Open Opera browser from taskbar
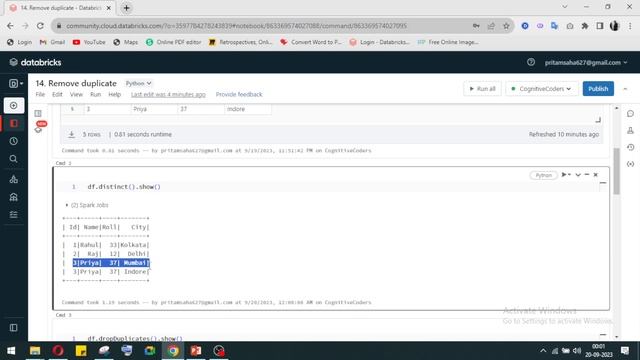Image resolution: width=640 pixels, height=360 pixels. coord(58,351)
